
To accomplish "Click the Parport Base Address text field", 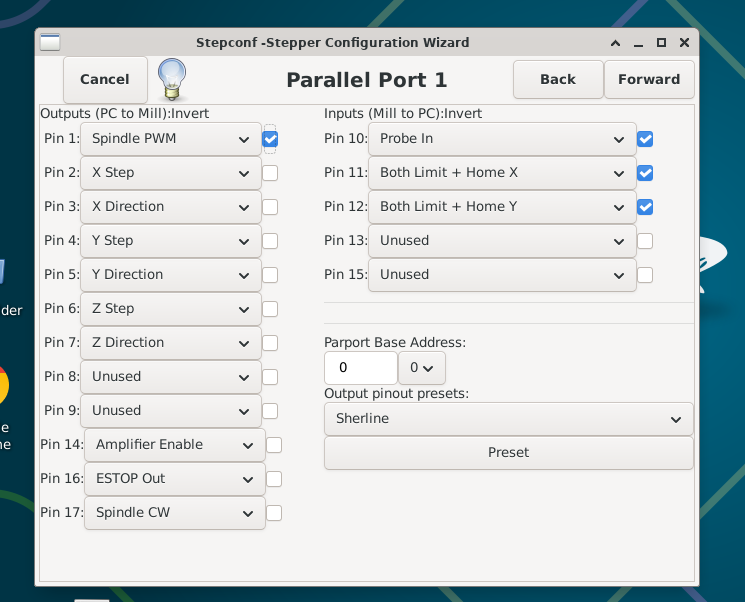I will (x=360, y=368).
